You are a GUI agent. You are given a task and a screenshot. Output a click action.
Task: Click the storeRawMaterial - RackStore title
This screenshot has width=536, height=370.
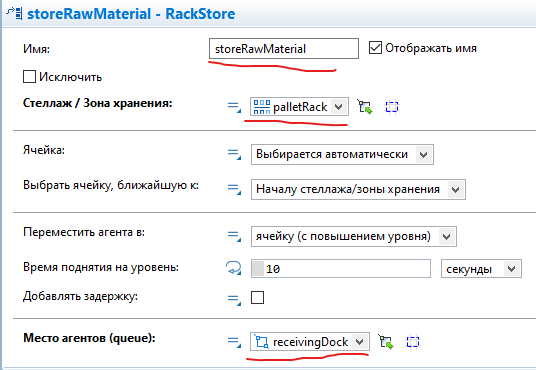[131, 14]
